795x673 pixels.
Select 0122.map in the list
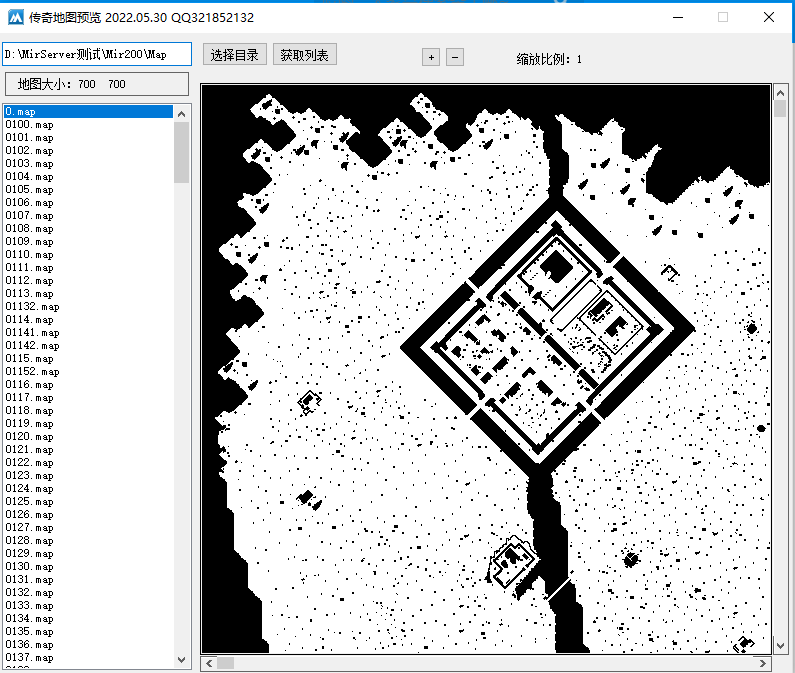pos(88,463)
